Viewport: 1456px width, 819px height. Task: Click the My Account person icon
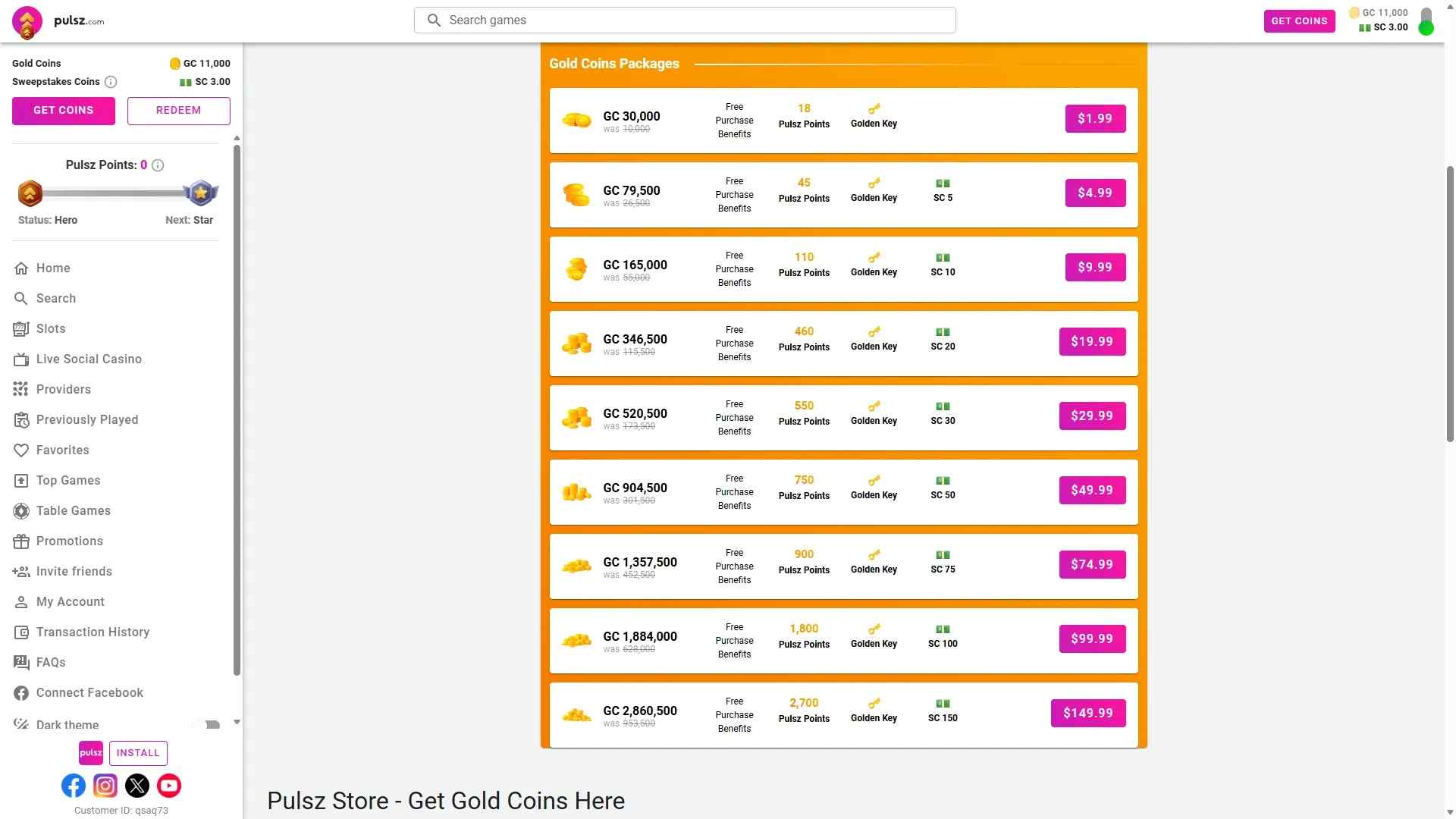click(x=21, y=602)
